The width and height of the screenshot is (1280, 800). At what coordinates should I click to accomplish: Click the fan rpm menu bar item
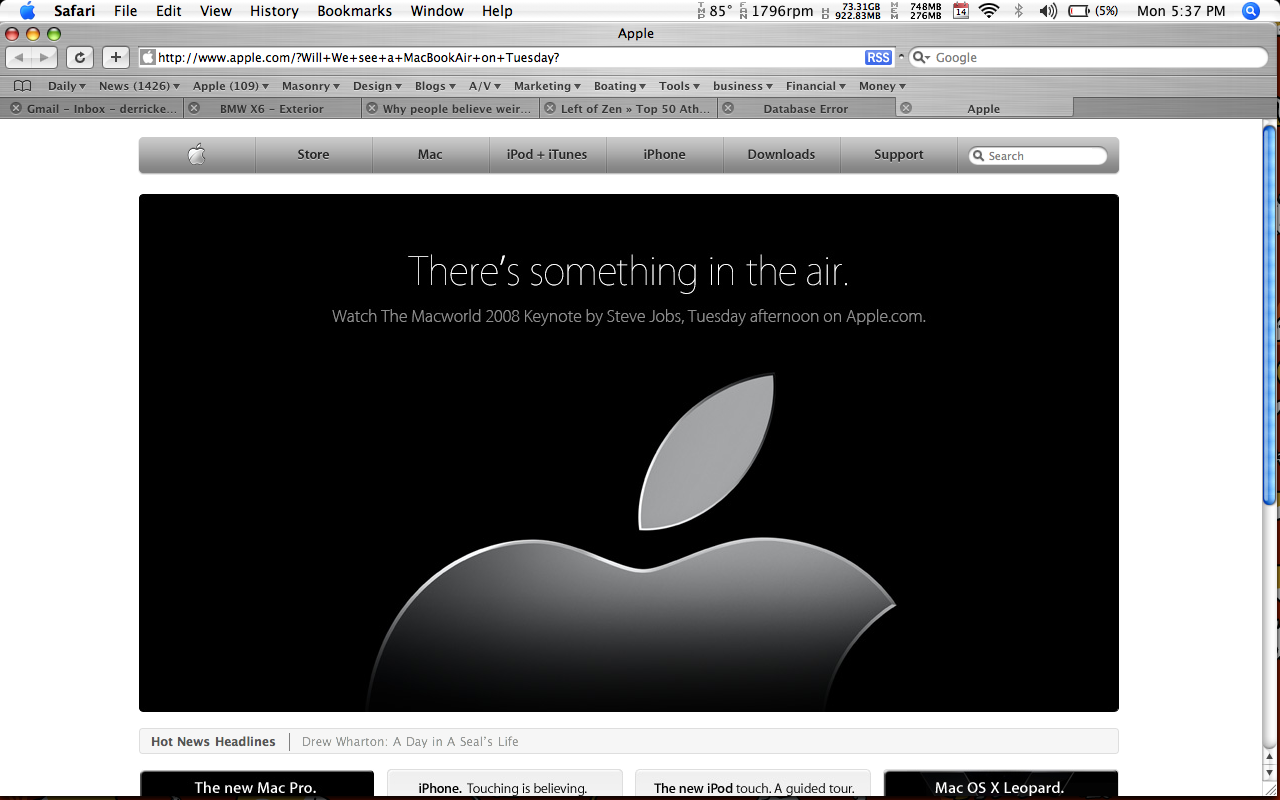(x=775, y=11)
